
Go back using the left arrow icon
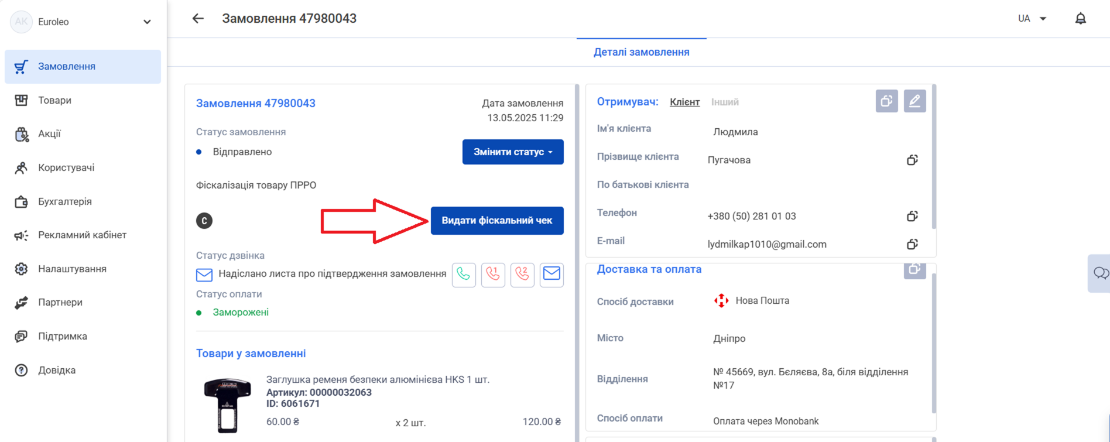click(x=198, y=18)
